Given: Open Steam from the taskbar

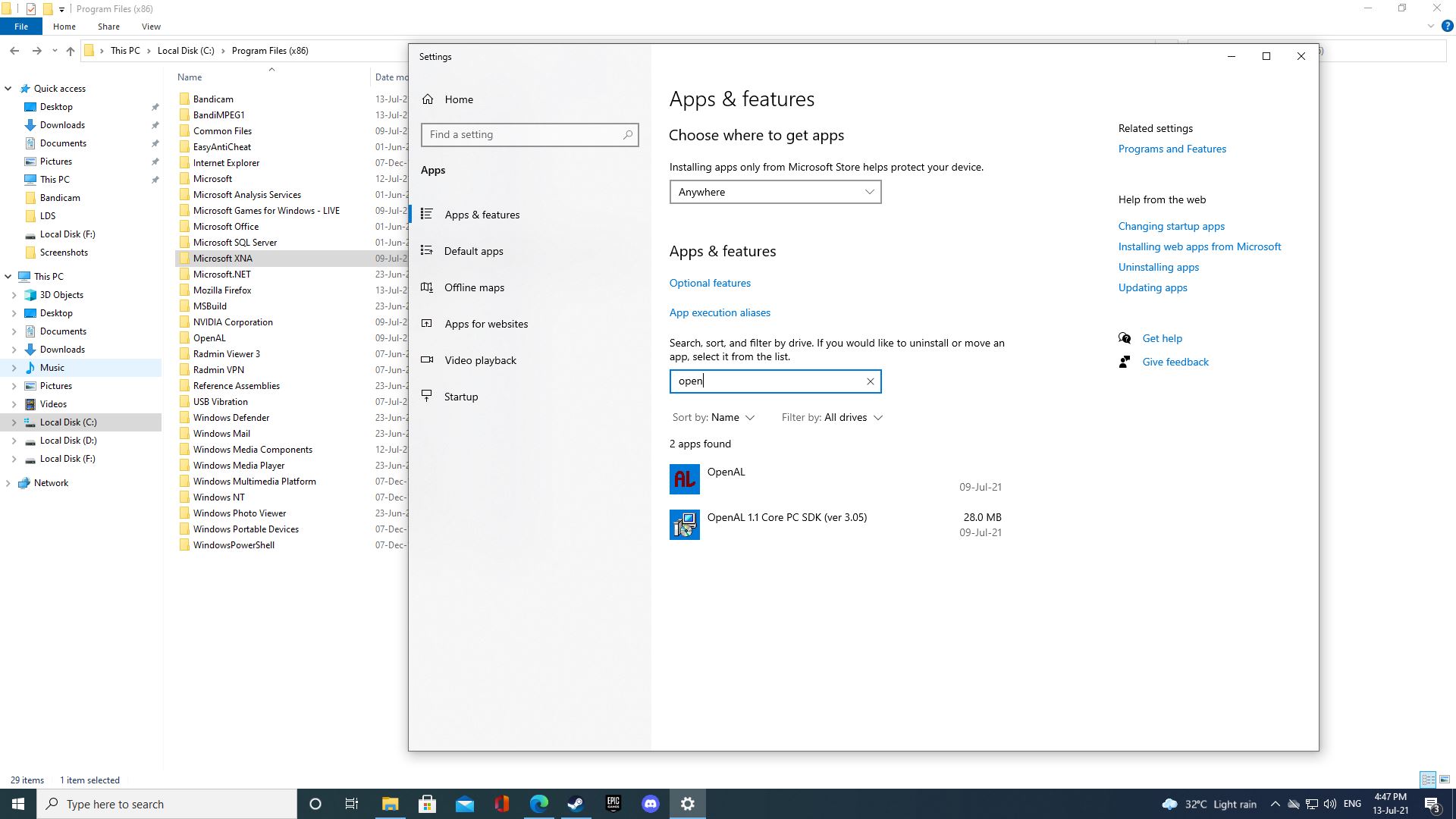Looking at the screenshot, I should point(576,804).
